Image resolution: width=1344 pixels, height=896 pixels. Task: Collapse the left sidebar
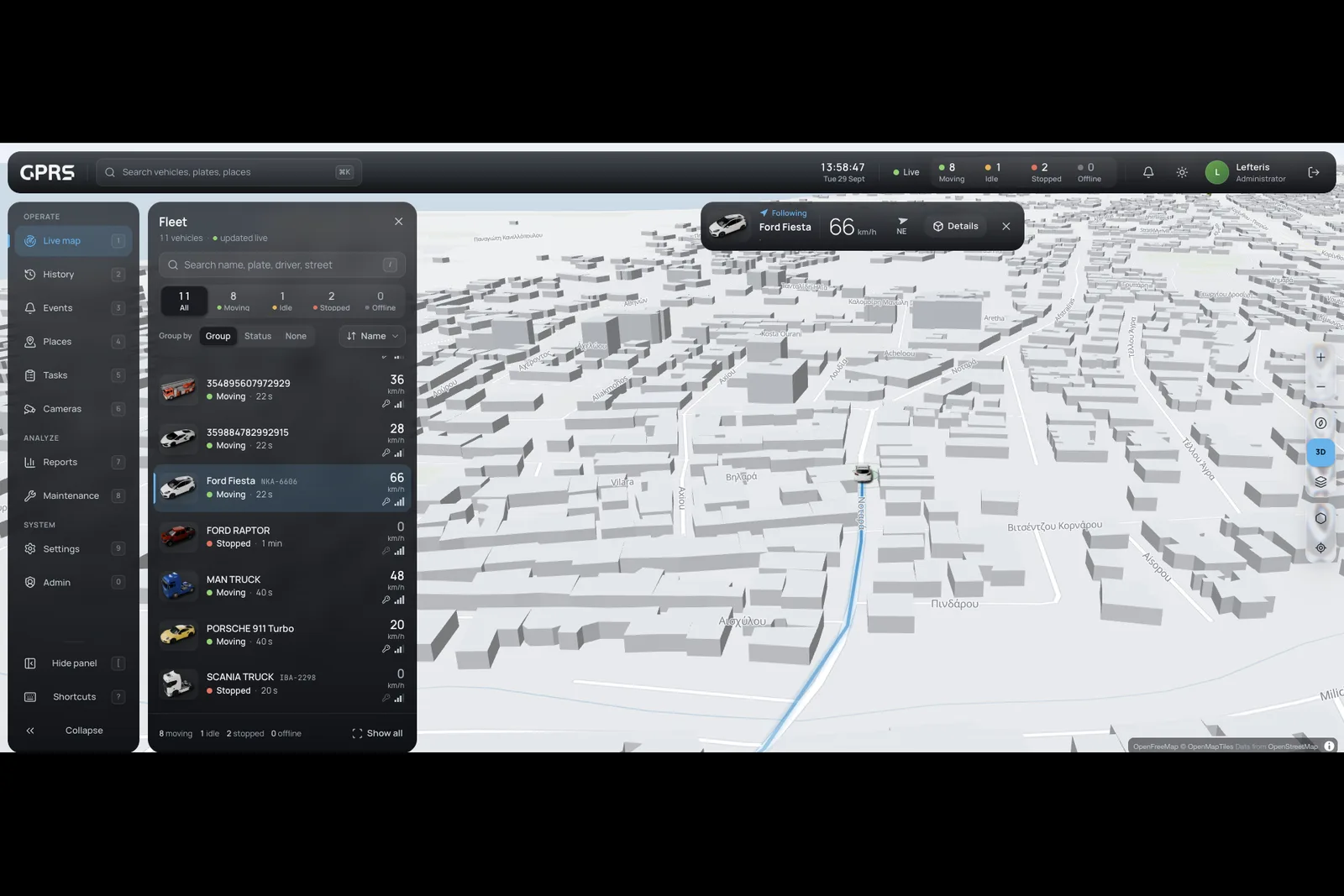point(73,731)
